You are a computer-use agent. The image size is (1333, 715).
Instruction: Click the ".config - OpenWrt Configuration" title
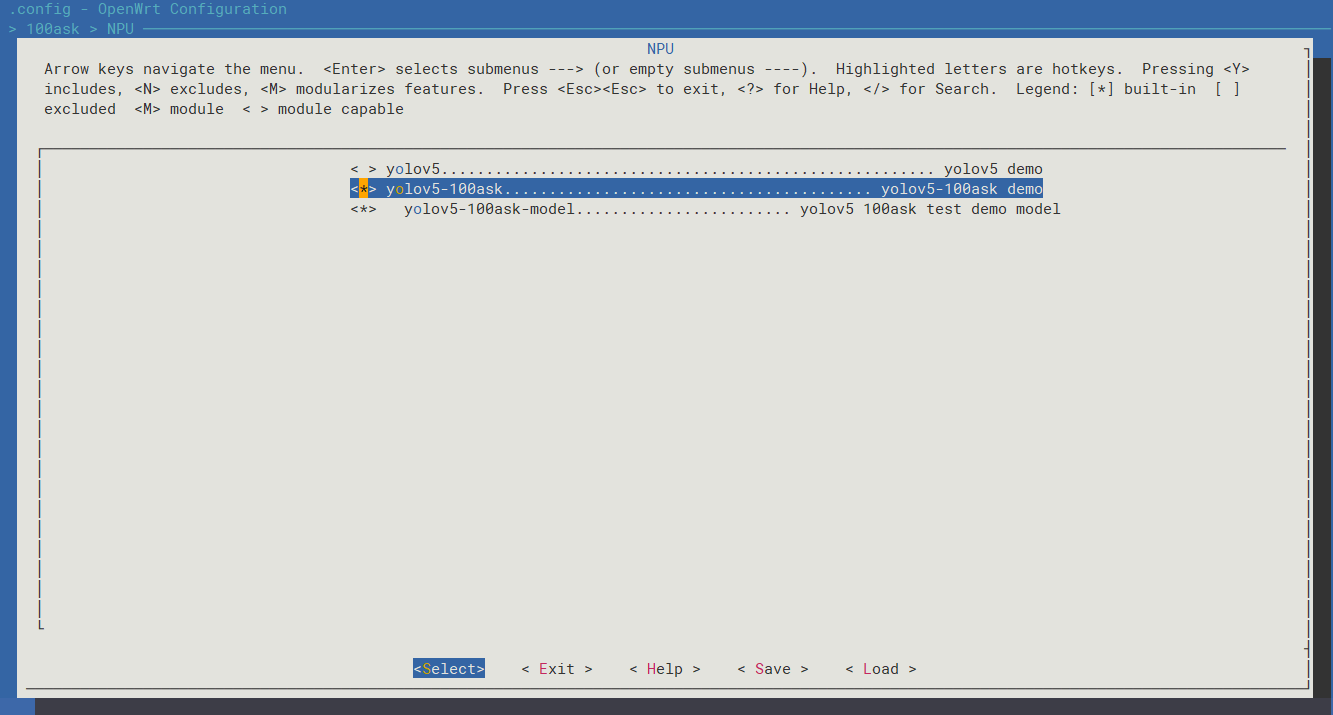pos(148,9)
